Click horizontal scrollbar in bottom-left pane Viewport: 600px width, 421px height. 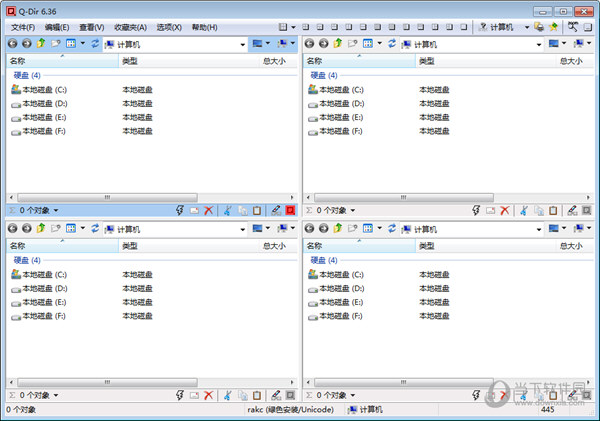[x=108, y=382]
